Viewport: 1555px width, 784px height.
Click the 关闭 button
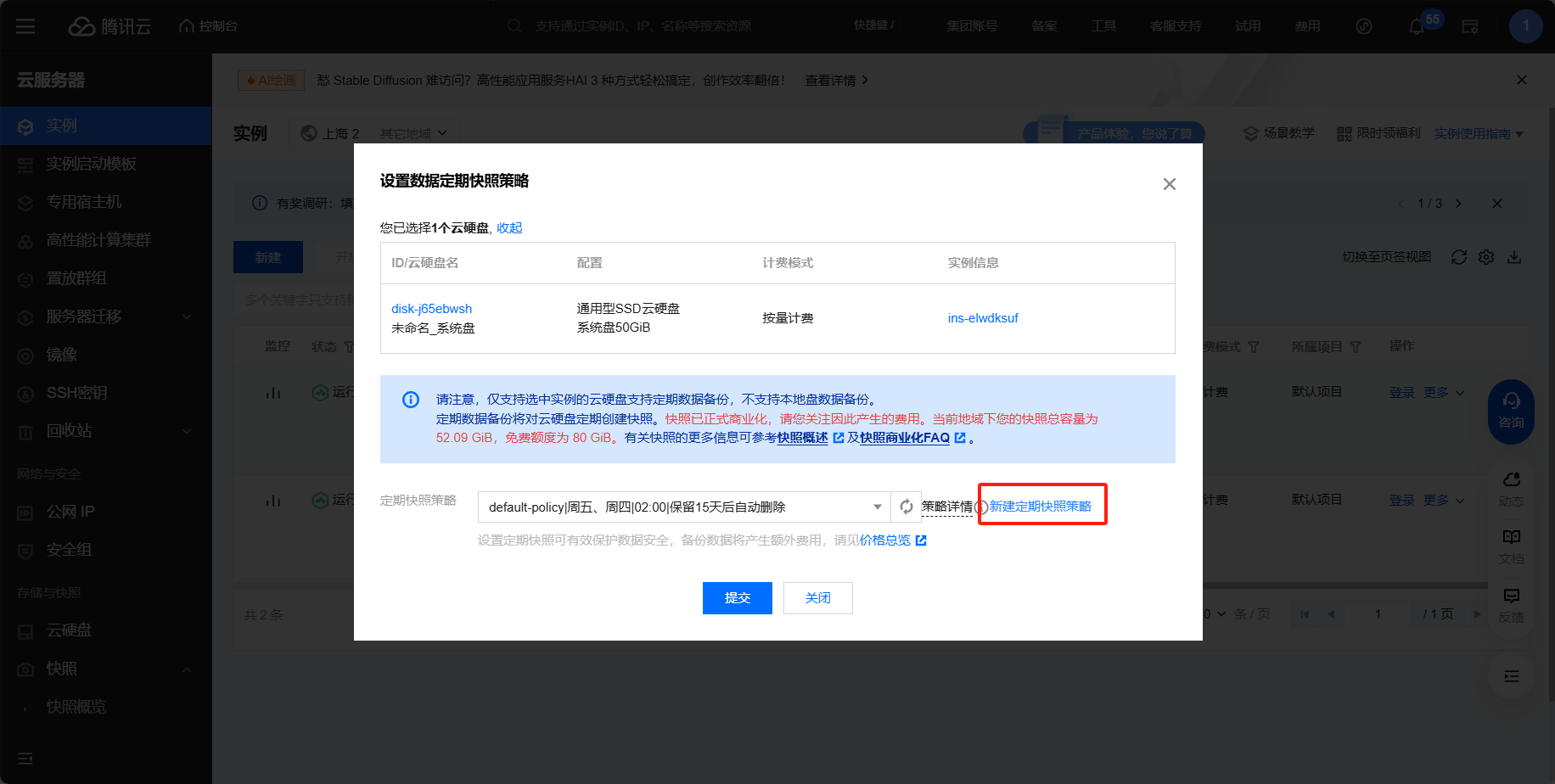coord(818,598)
